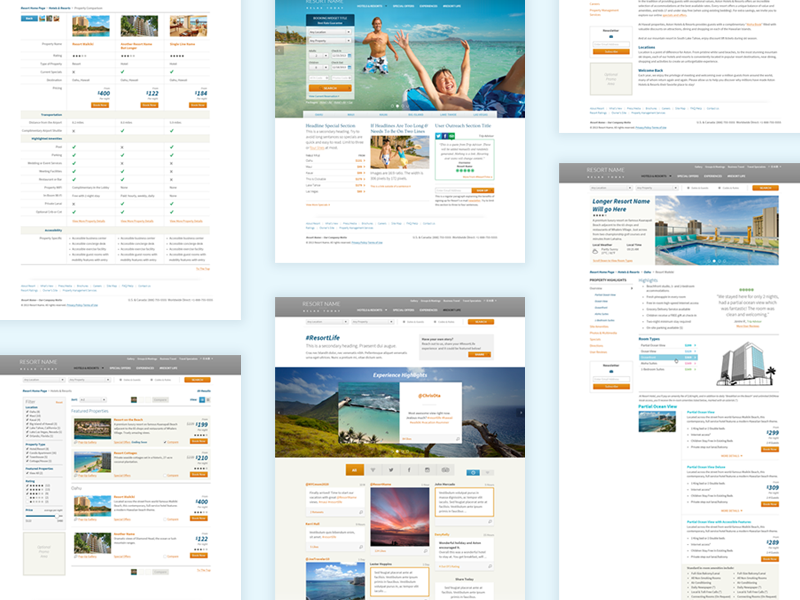Toggle five-star rating filter checkbox
This screenshot has width=800, height=600.
(28, 486)
